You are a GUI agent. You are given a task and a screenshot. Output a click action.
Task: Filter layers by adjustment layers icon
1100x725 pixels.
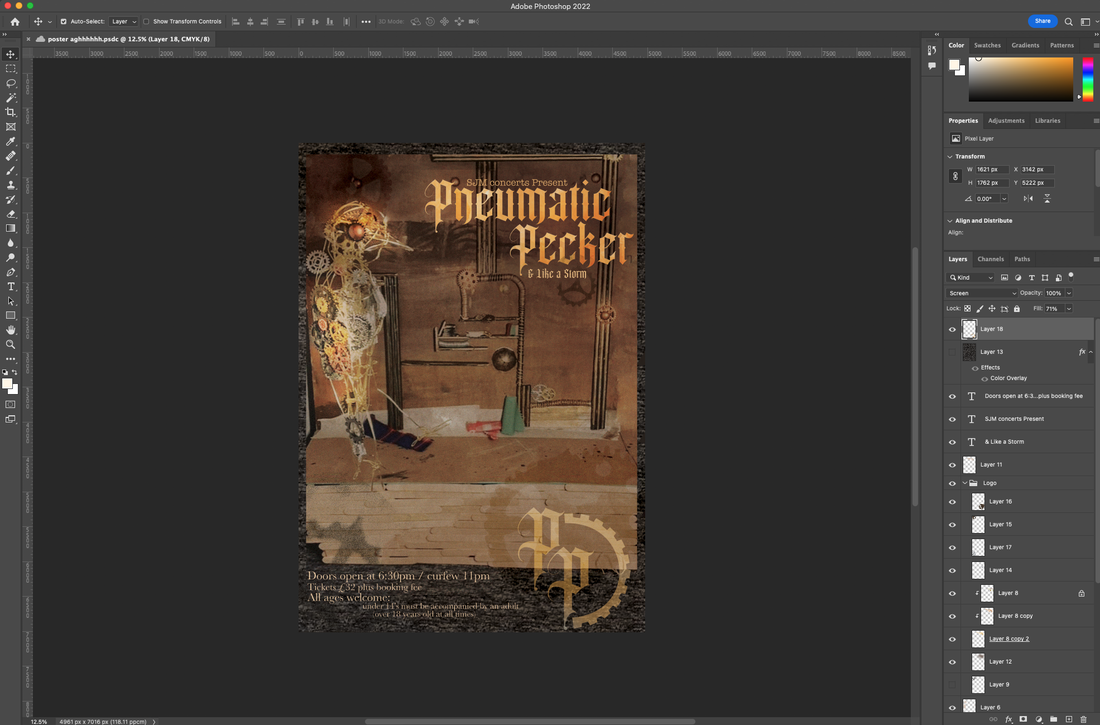1018,277
